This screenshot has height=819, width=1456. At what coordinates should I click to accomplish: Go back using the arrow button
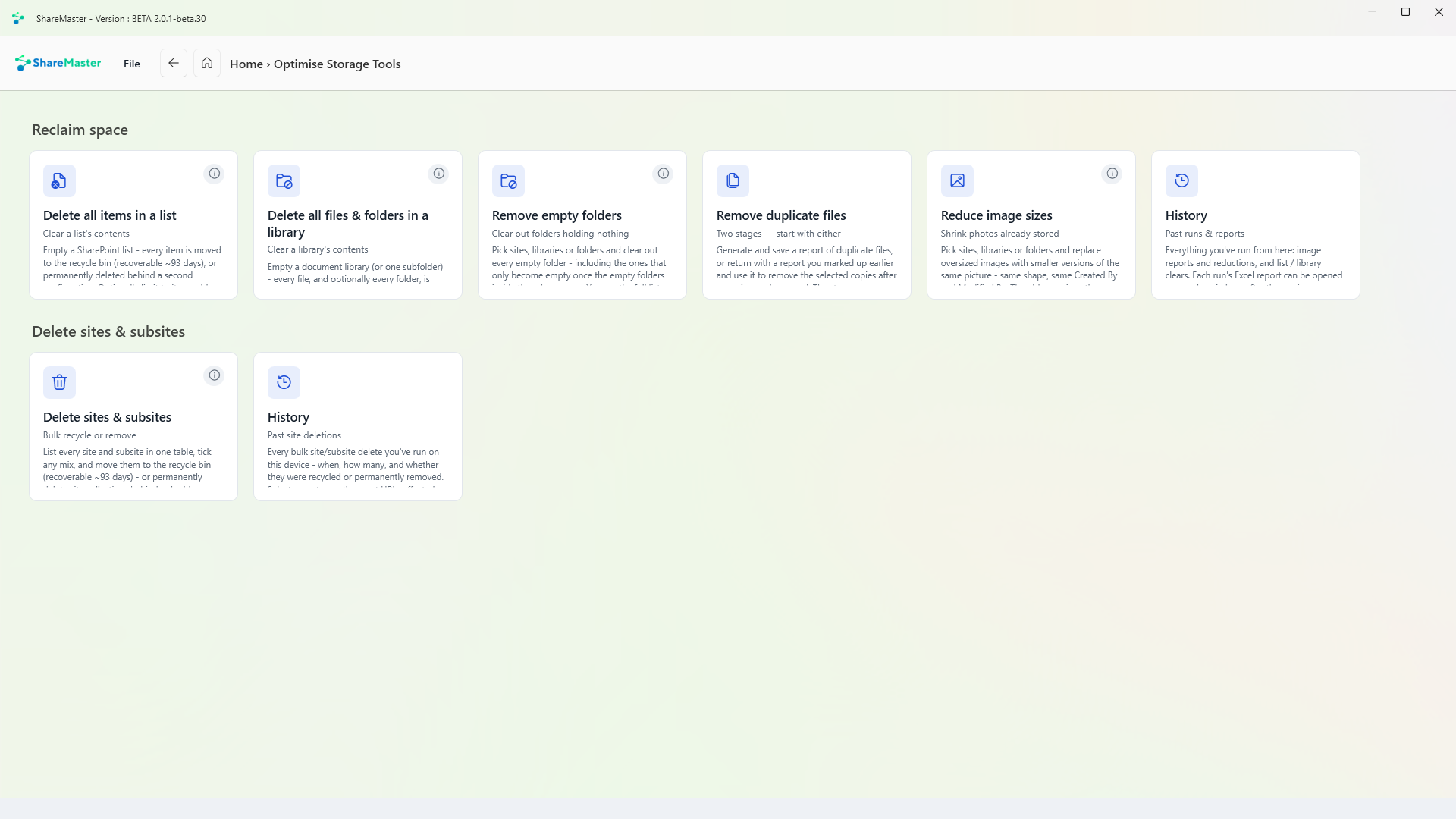pos(174,64)
